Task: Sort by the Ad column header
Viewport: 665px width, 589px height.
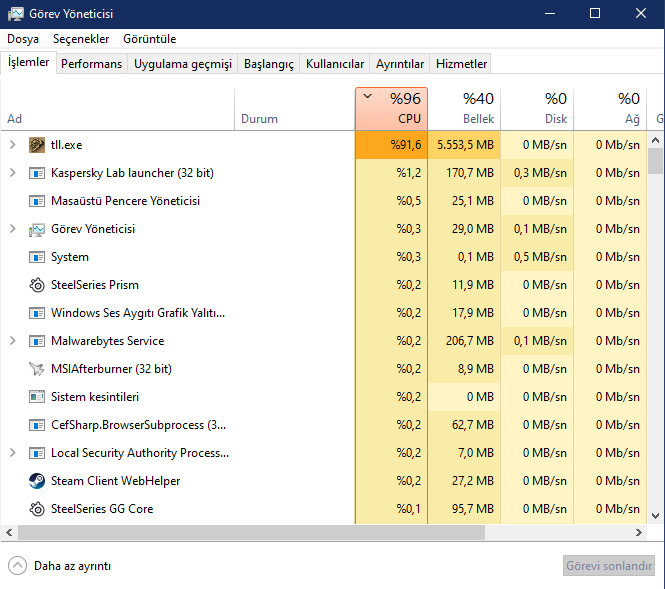Action: point(117,110)
